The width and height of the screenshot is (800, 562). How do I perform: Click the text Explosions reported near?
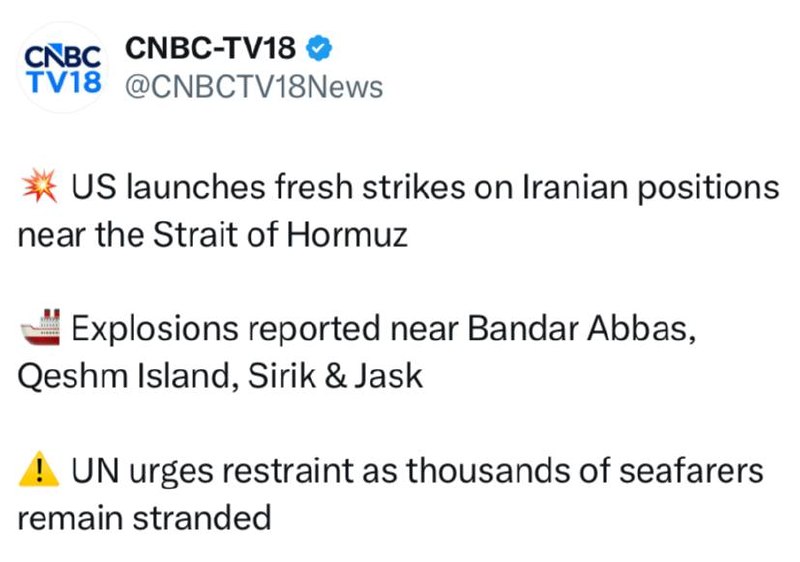click(265, 328)
